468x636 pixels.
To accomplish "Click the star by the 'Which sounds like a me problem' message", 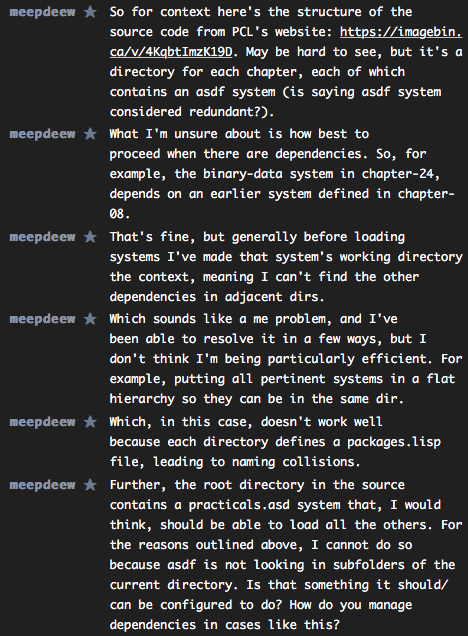I will point(90,319).
